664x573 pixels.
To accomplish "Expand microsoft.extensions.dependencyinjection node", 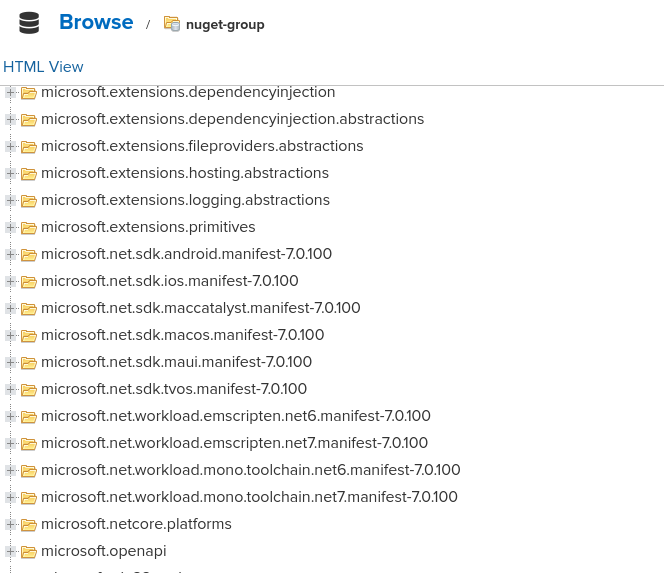I will (11, 92).
